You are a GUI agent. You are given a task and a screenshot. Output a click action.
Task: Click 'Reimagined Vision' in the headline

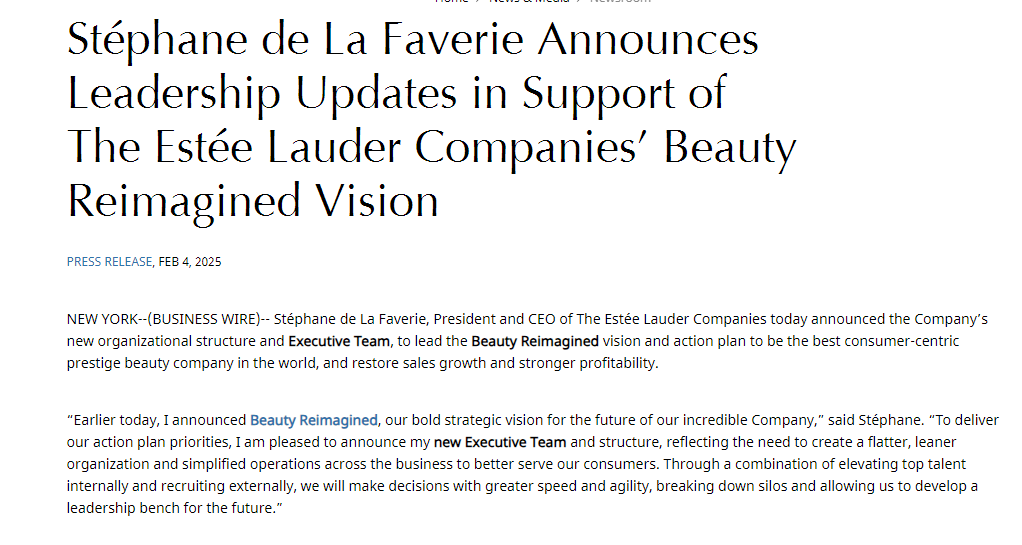pyautogui.click(x=253, y=201)
